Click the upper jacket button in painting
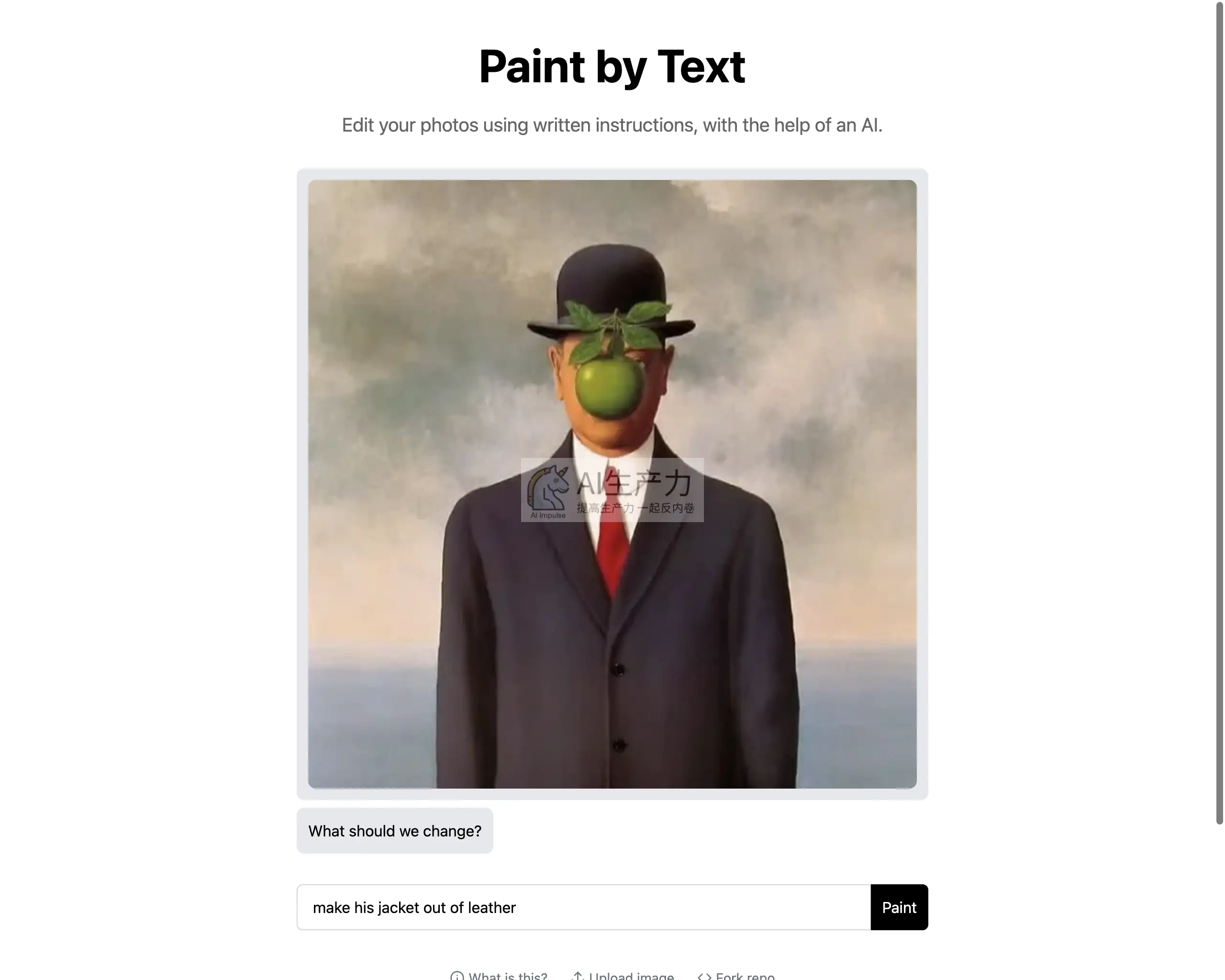The image size is (1225, 980). (618, 670)
